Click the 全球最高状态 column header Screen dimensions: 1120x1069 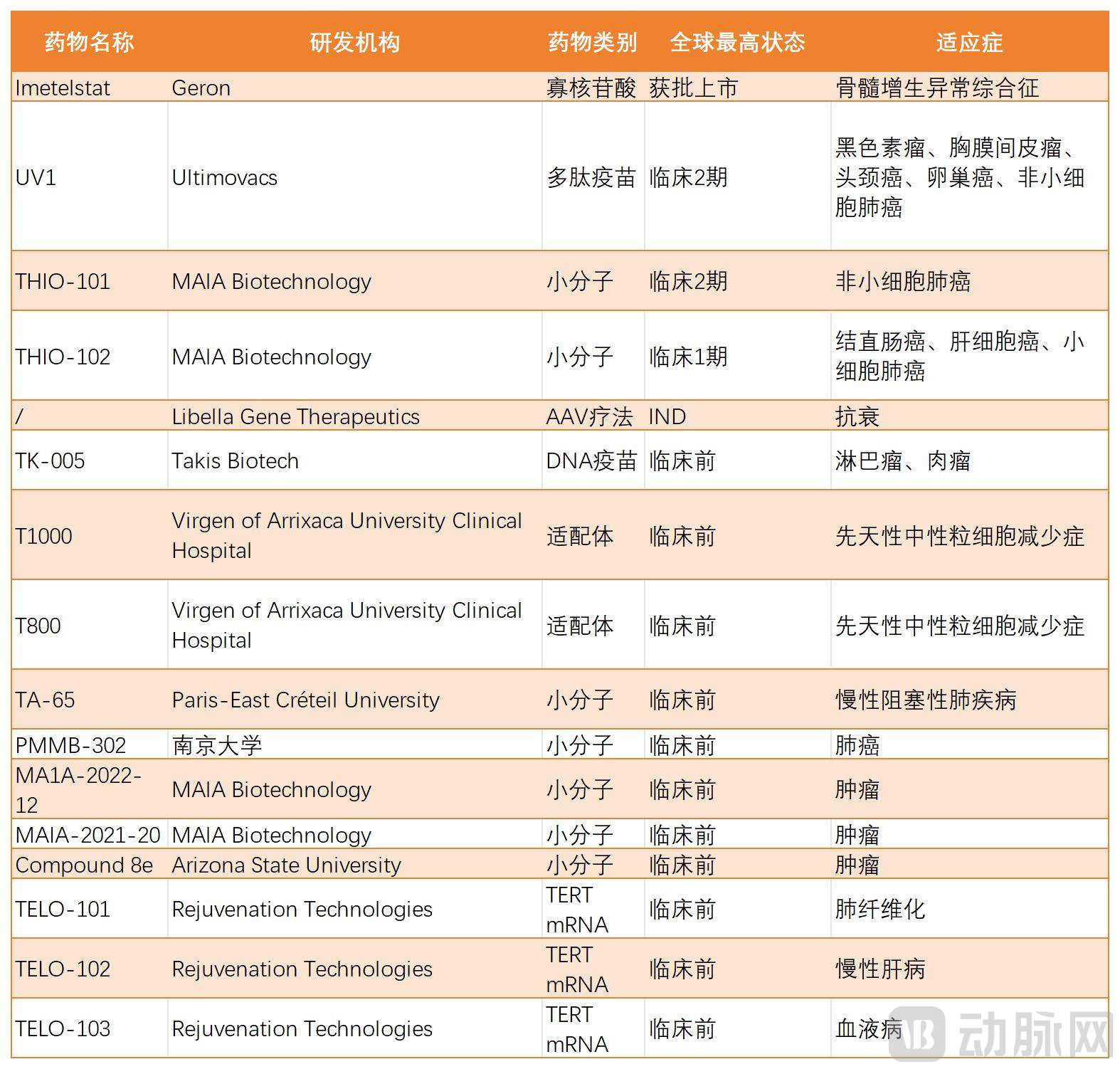pos(738,43)
